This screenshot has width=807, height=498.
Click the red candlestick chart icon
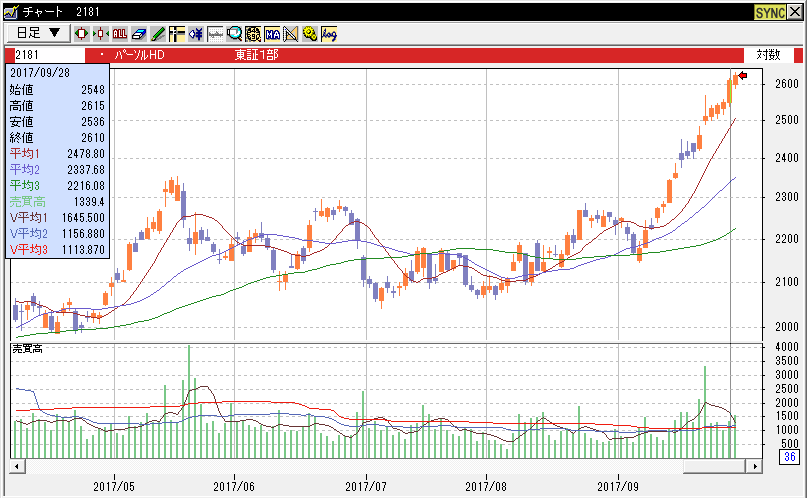82,33
